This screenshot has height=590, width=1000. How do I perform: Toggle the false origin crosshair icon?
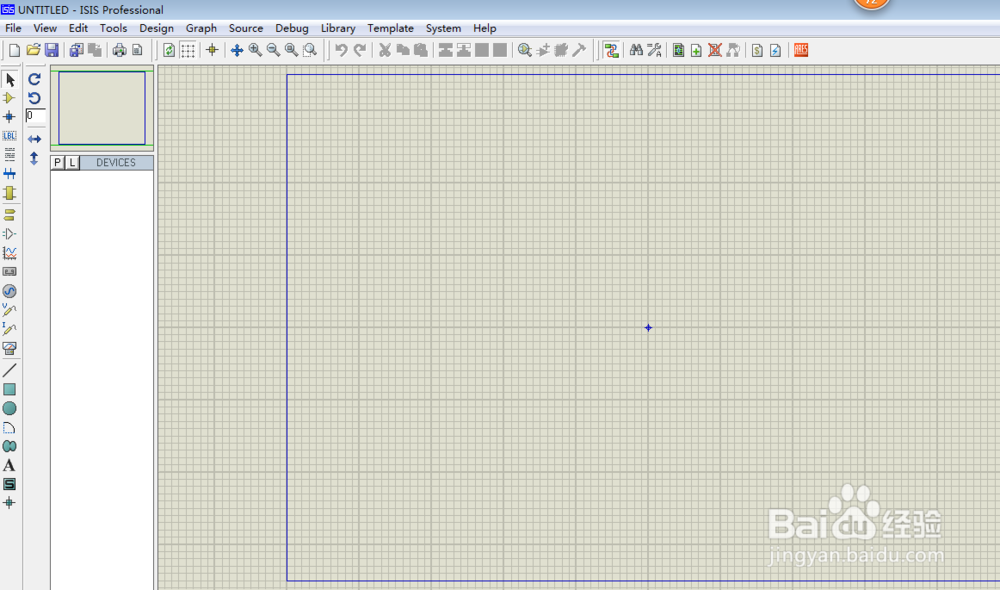(212, 50)
